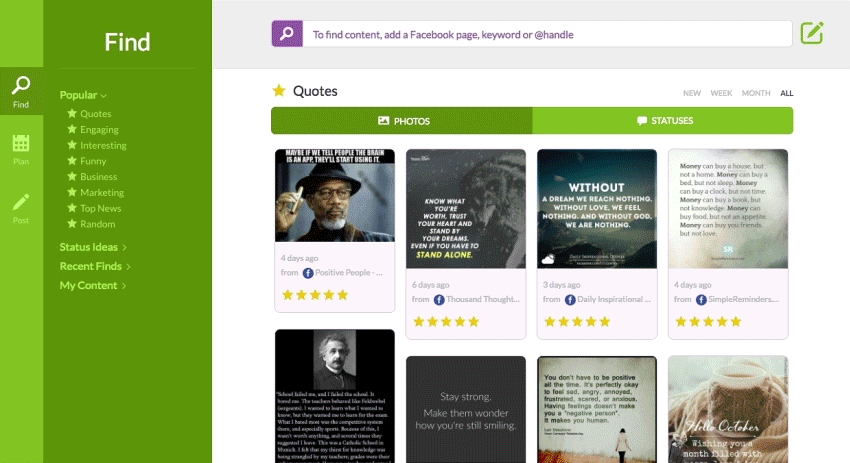Expand the My Content section

93,286
